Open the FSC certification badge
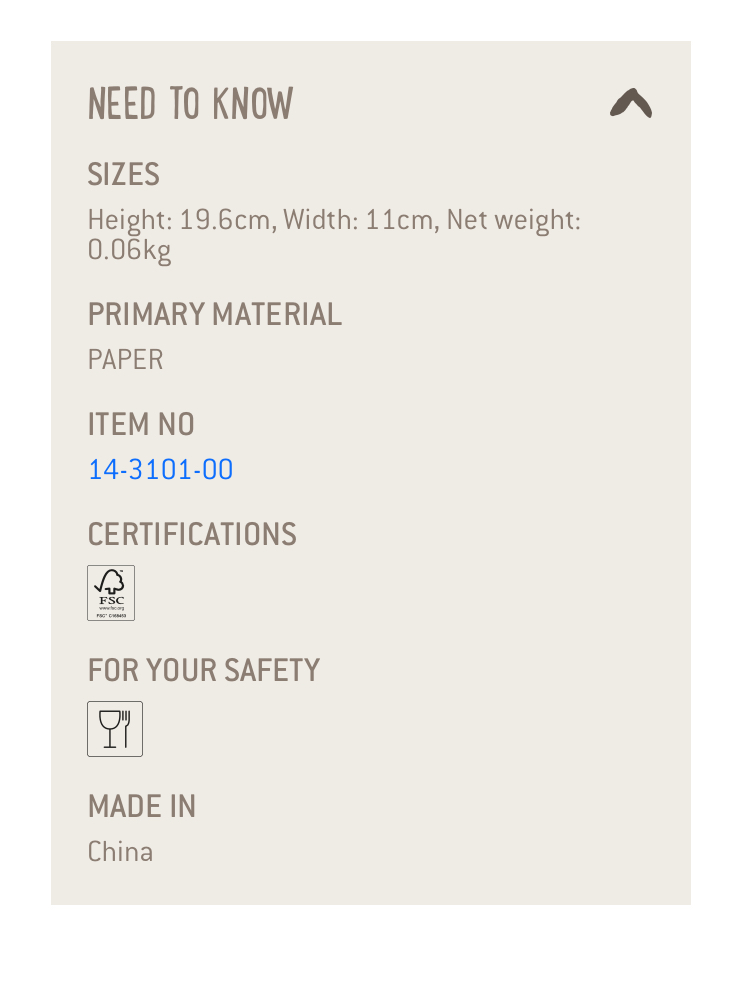The width and height of the screenshot is (751, 992). [111, 593]
